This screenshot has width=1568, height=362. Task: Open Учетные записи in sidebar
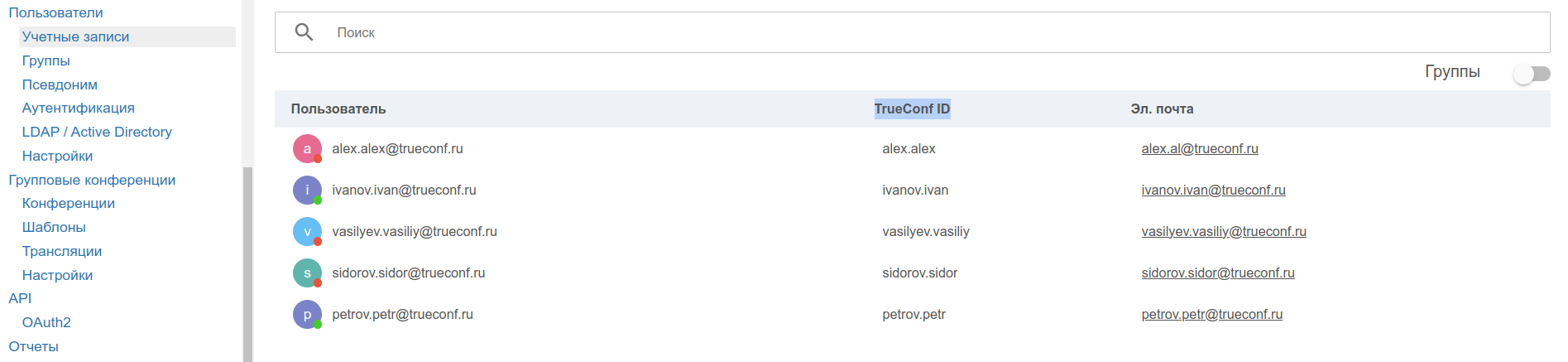[x=75, y=36]
